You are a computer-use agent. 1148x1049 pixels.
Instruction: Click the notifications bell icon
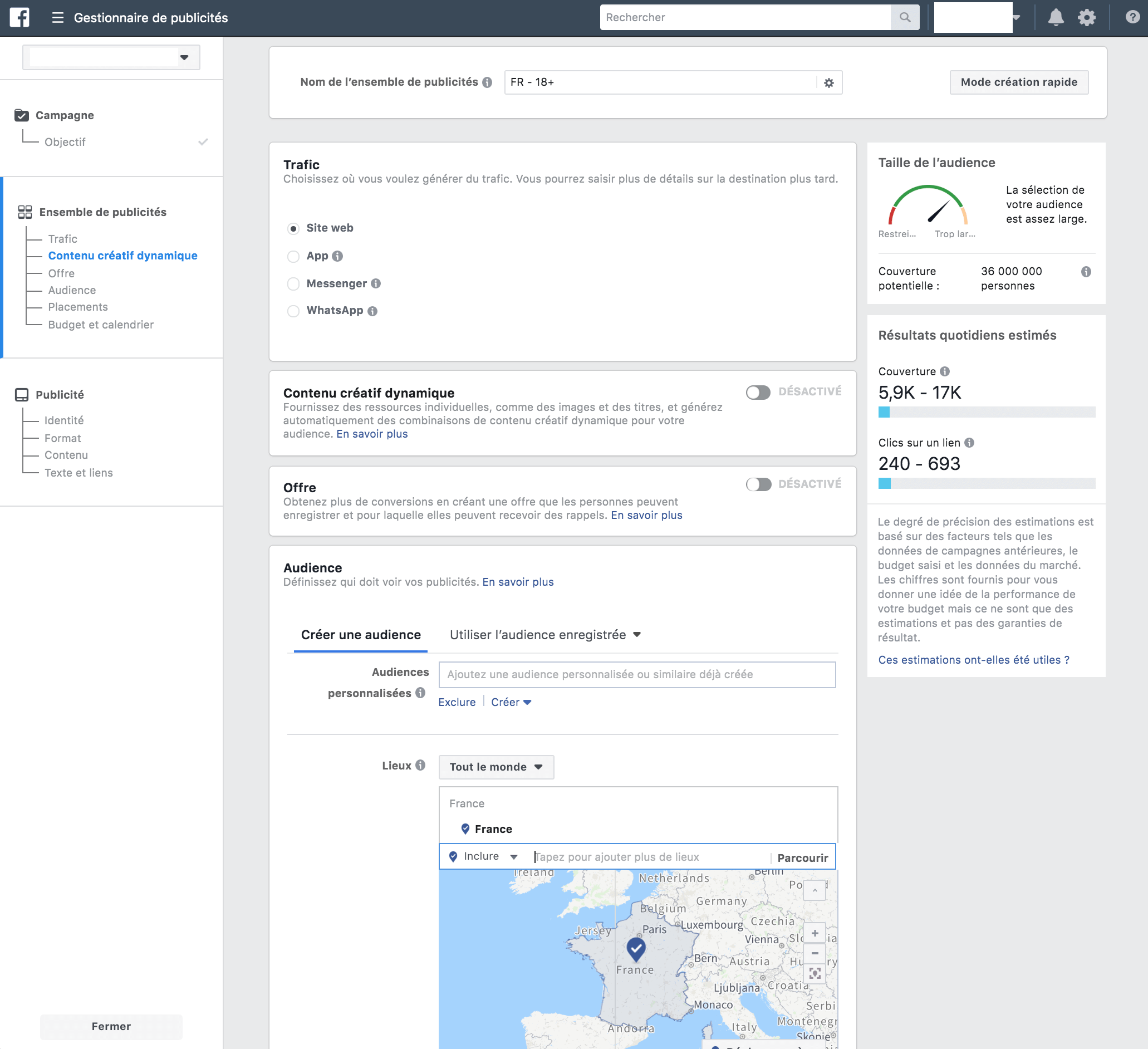(x=1055, y=18)
